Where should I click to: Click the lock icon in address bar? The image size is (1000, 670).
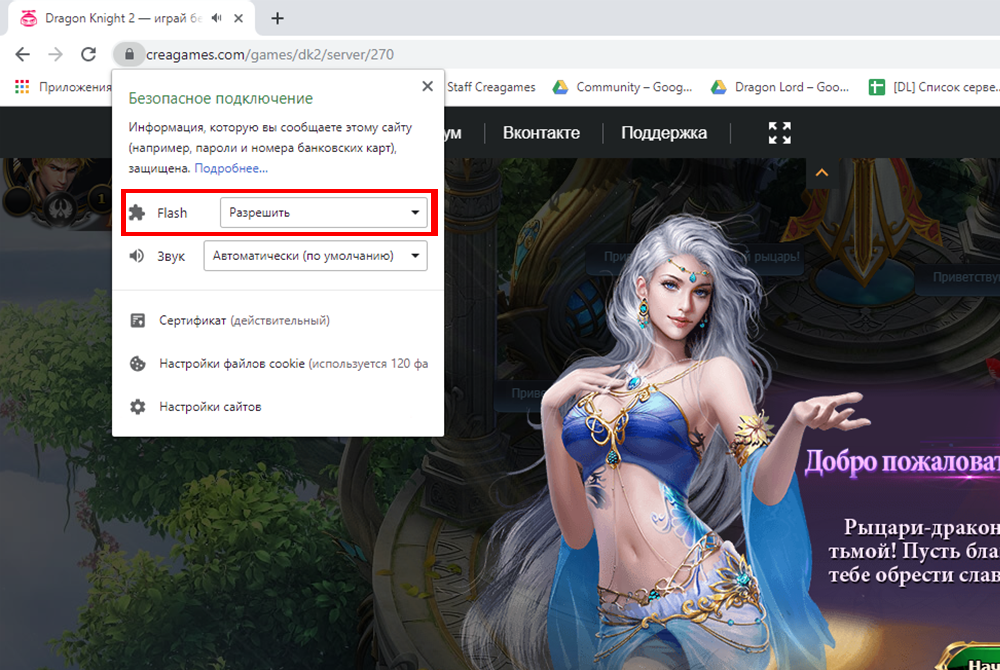(127, 54)
